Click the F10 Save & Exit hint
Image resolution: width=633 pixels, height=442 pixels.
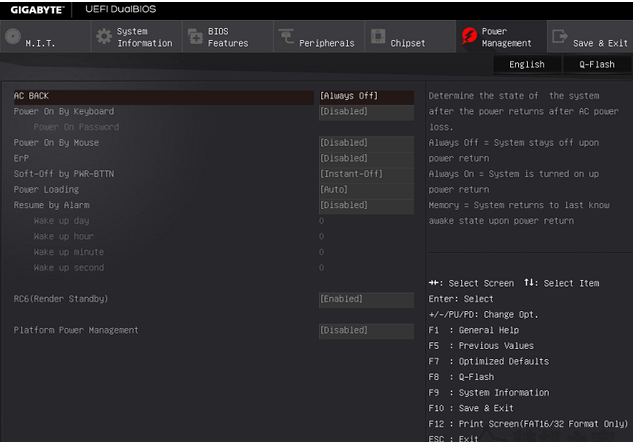471,408
